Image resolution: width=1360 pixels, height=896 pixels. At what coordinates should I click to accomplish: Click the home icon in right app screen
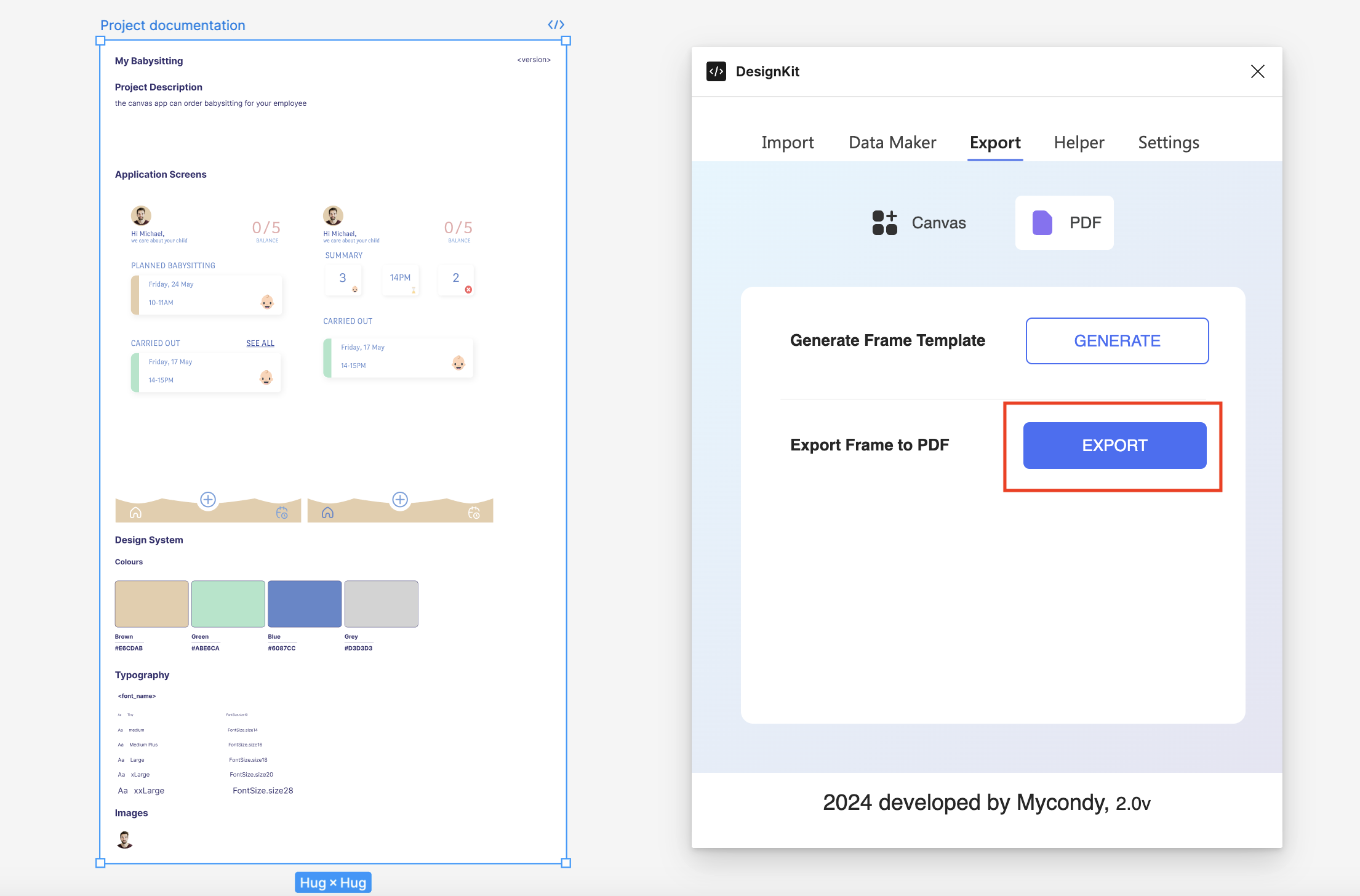pyautogui.click(x=327, y=513)
